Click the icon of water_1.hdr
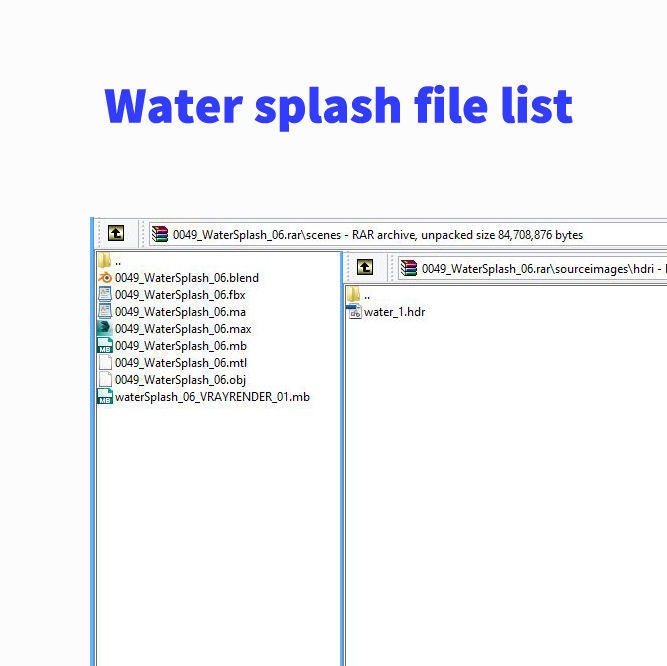This screenshot has width=667, height=666. point(354,311)
